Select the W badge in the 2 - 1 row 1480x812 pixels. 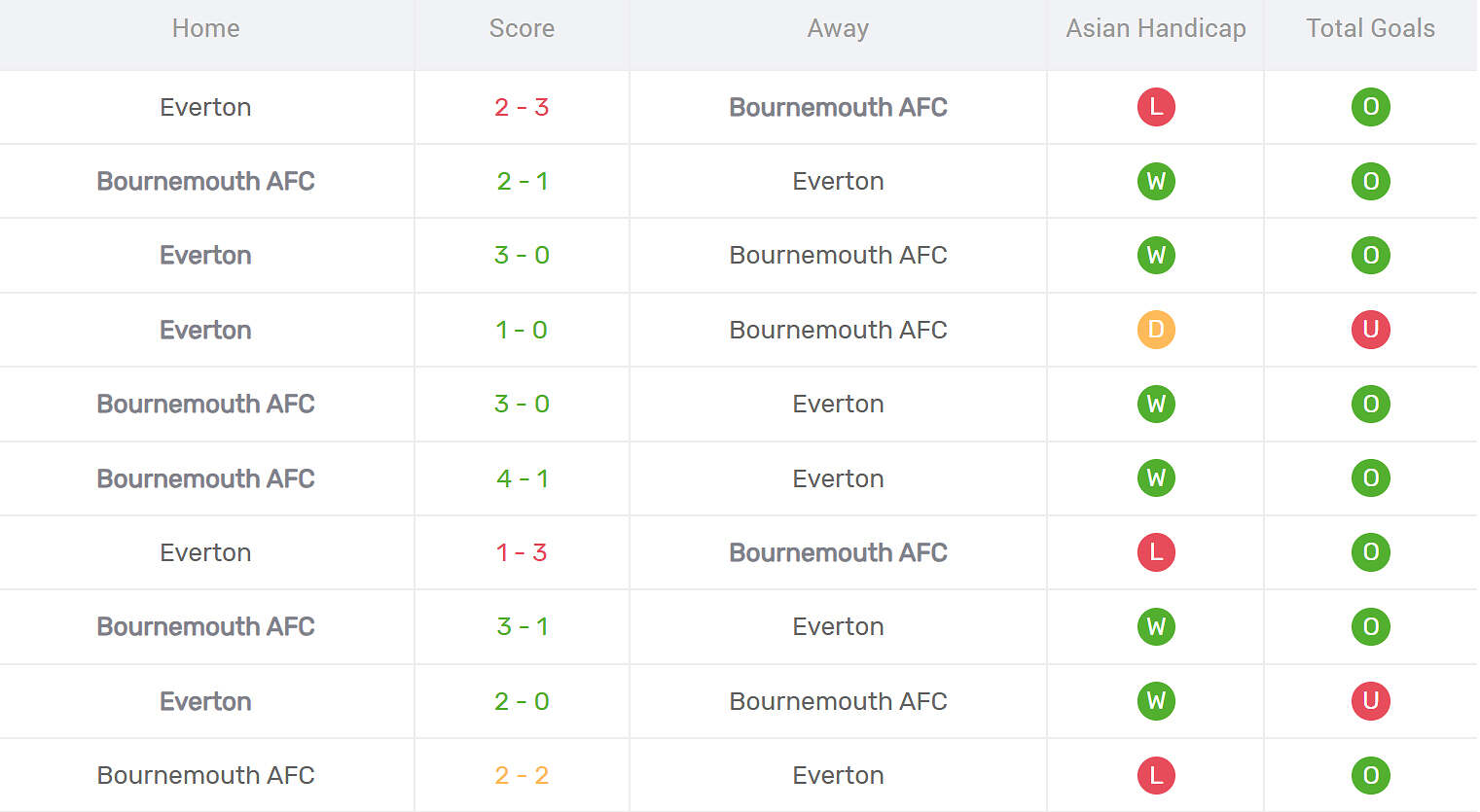click(x=1156, y=181)
